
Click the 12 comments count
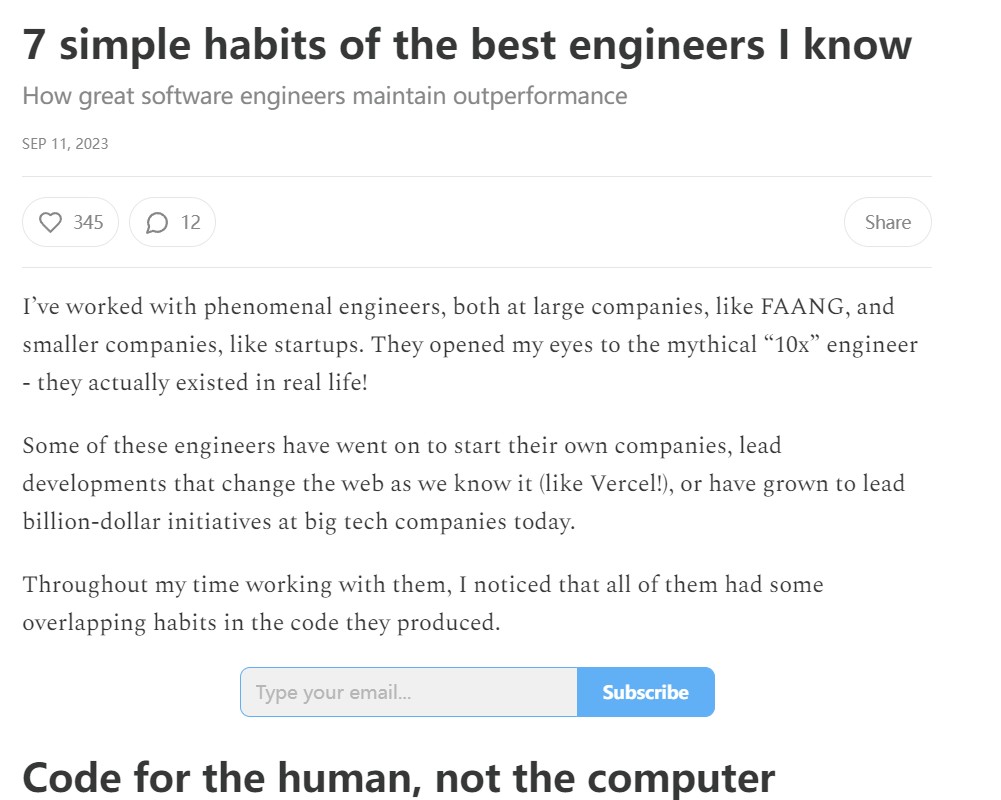(190, 222)
